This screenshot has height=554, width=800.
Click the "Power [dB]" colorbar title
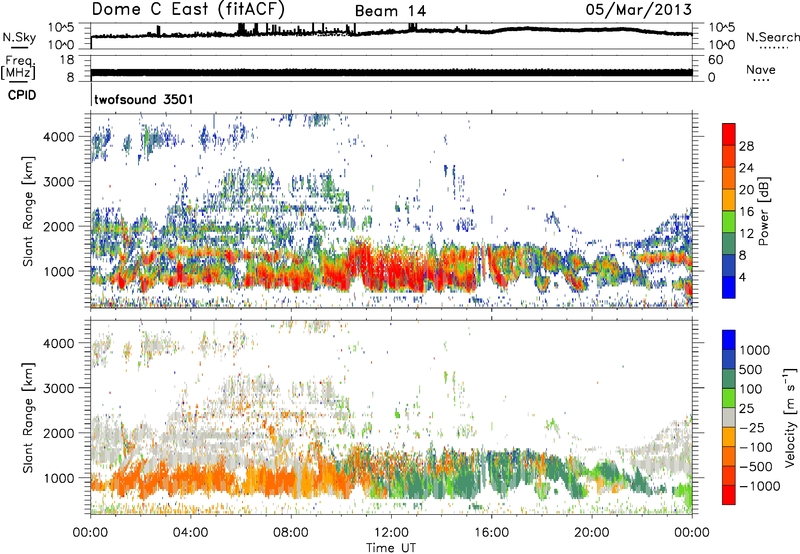[x=763, y=211]
